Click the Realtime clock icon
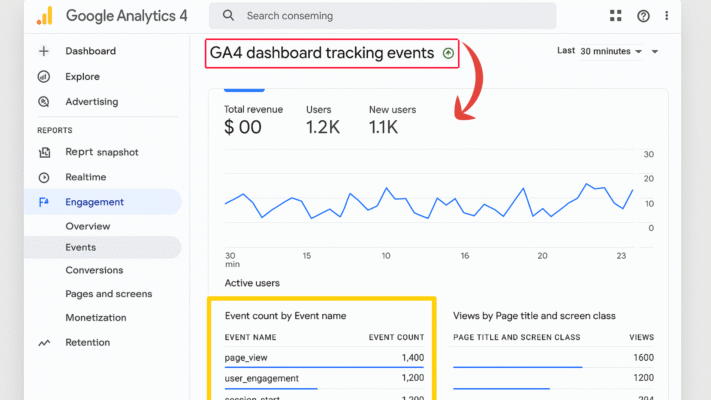 [44, 177]
